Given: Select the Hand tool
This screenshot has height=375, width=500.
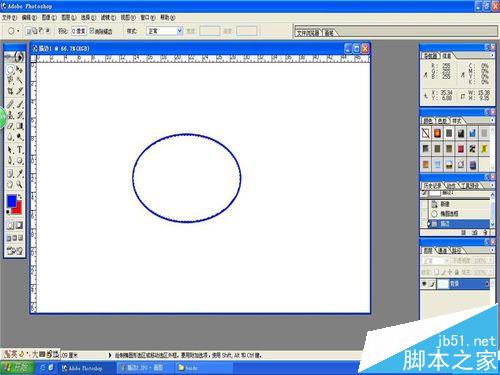Looking at the screenshot, I should pos(10,184).
